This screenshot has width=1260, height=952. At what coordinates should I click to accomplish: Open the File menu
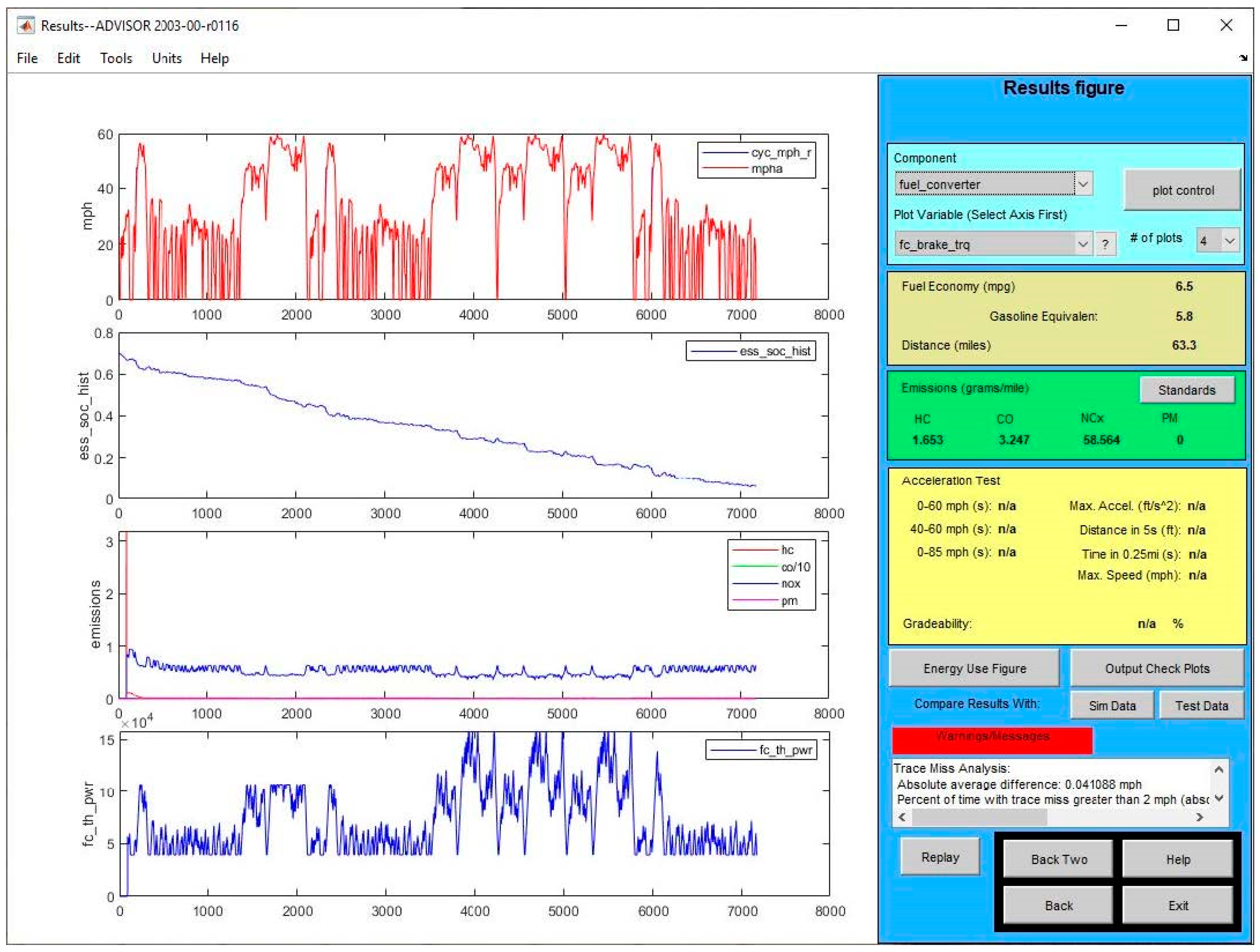[x=27, y=58]
